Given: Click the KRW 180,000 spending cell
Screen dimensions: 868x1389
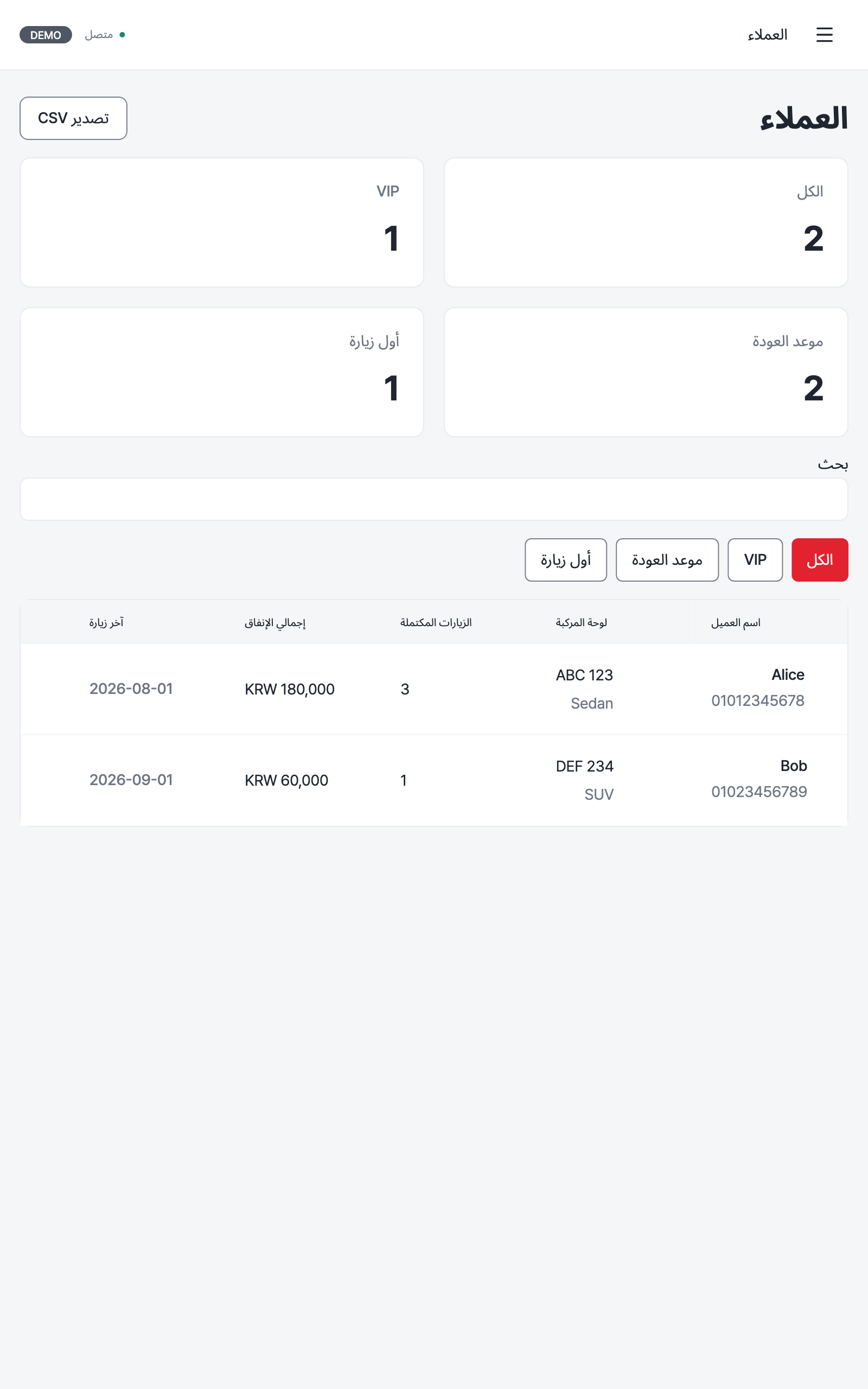Looking at the screenshot, I should click(289, 689).
